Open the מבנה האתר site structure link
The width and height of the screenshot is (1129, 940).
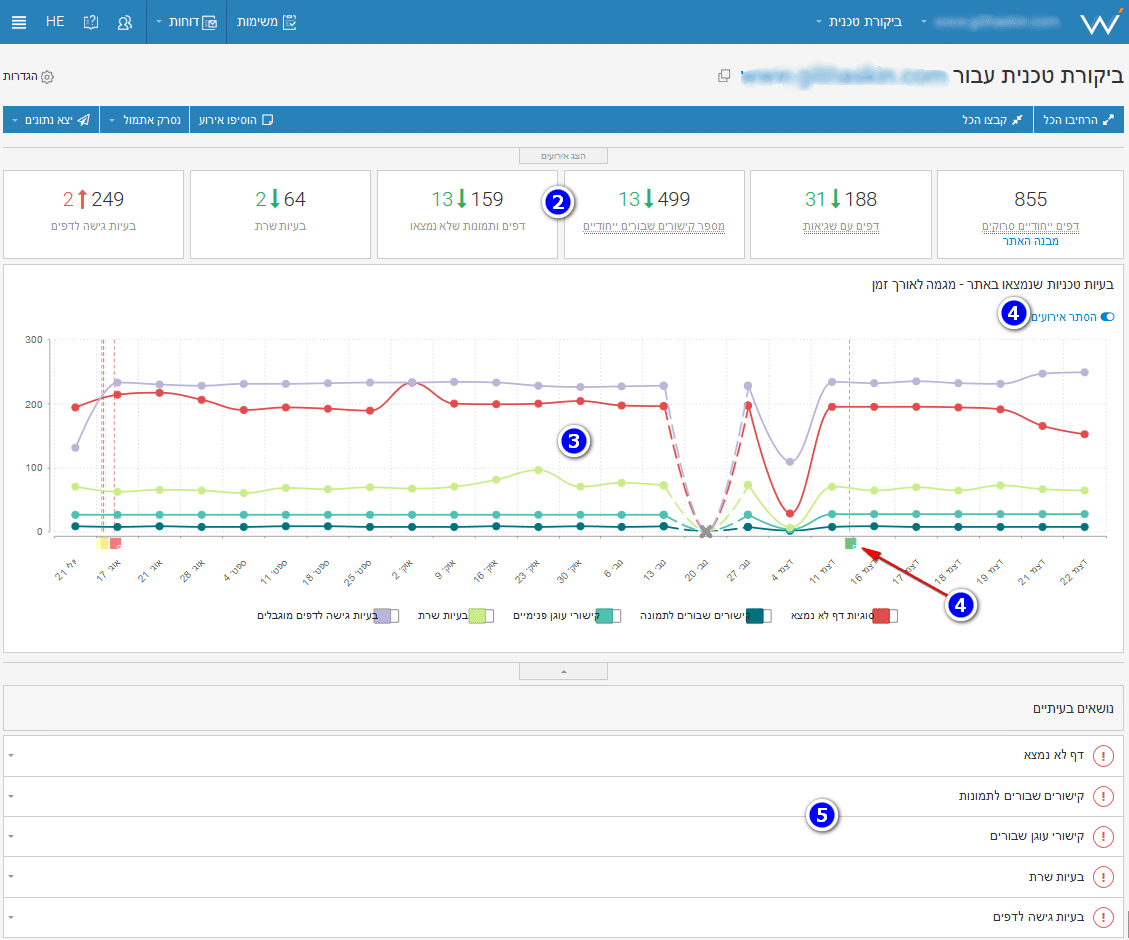pyautogui.click(x=1030, y=242)
